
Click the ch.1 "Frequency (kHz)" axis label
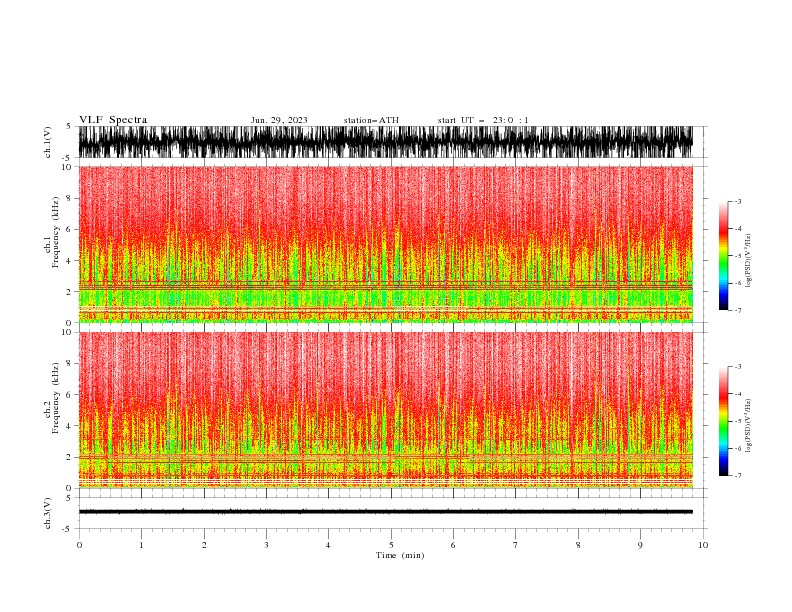click(x=56, y=232)
